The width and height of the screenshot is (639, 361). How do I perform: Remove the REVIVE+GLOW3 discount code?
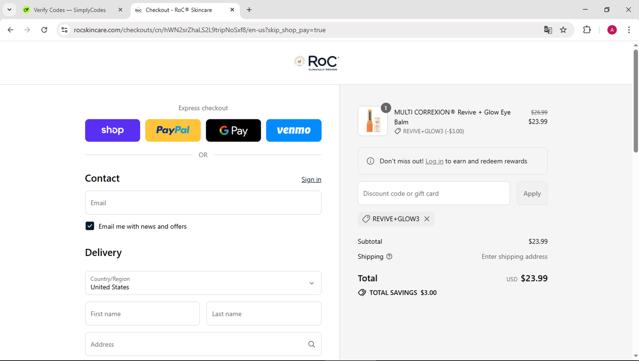click(x=427, y=219)
